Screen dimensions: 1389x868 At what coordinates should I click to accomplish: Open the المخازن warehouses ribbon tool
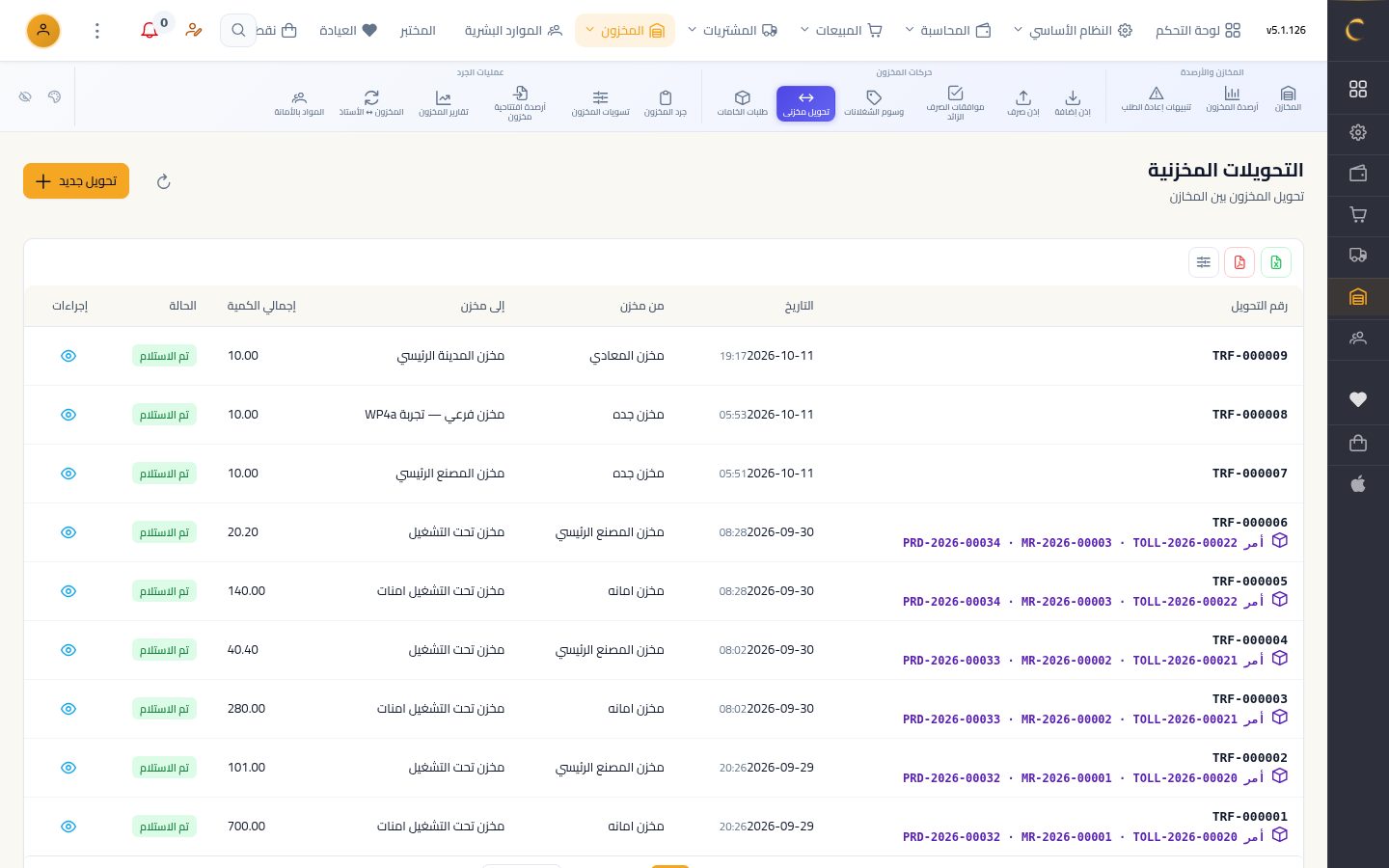point(1288,98)
